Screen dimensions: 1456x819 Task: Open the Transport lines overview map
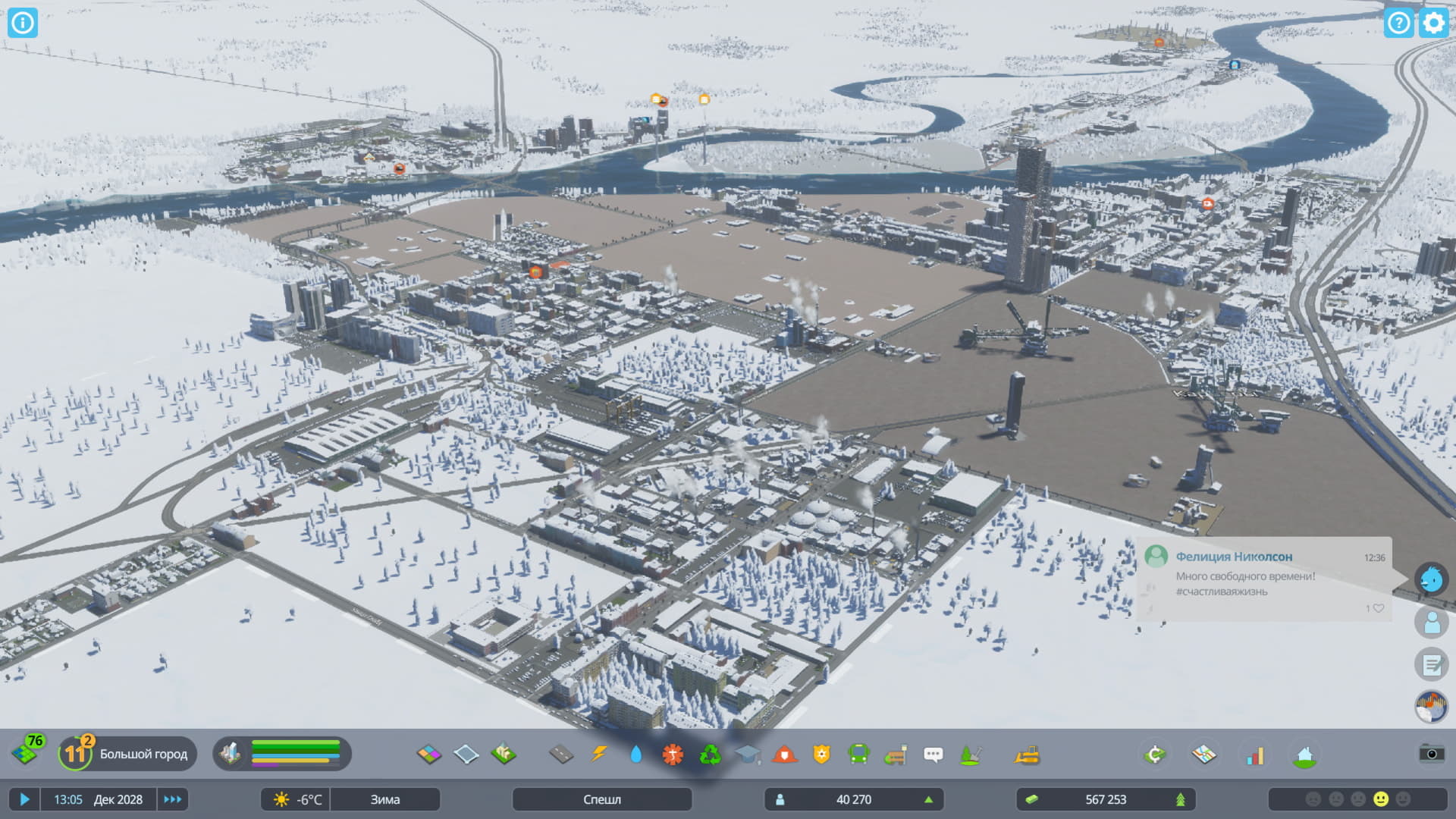coord(1204,754)
